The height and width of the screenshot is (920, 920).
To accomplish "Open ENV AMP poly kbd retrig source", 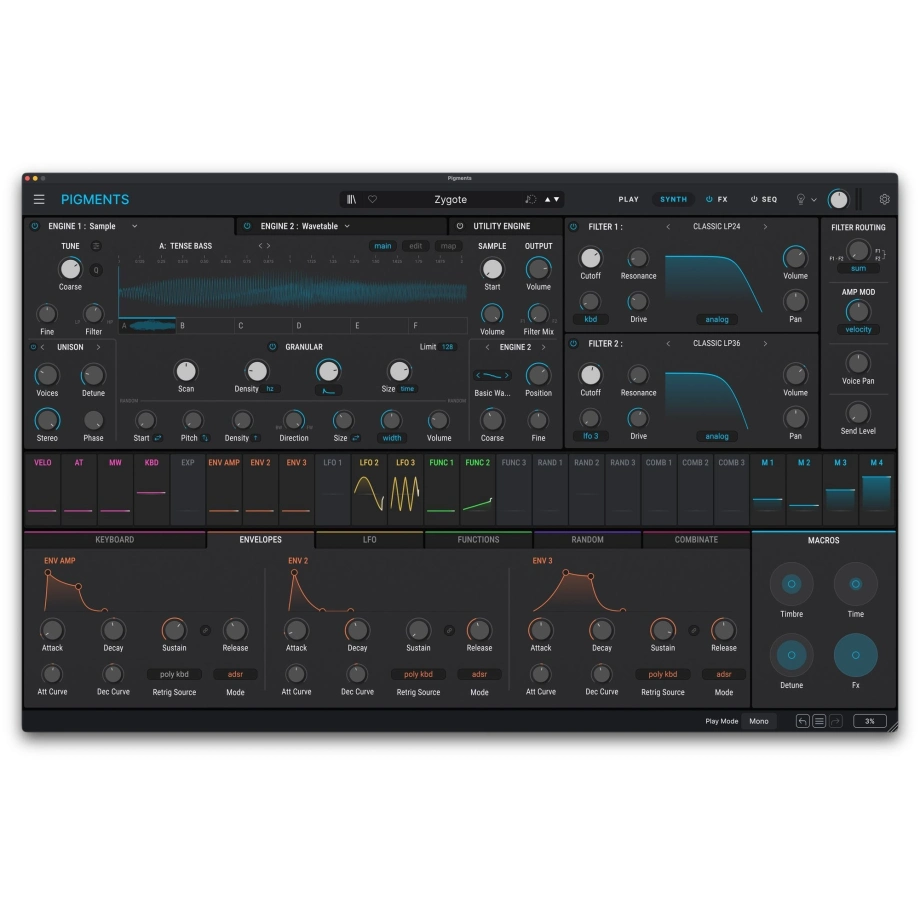I will pyautogui.click(x=174, y=674).
